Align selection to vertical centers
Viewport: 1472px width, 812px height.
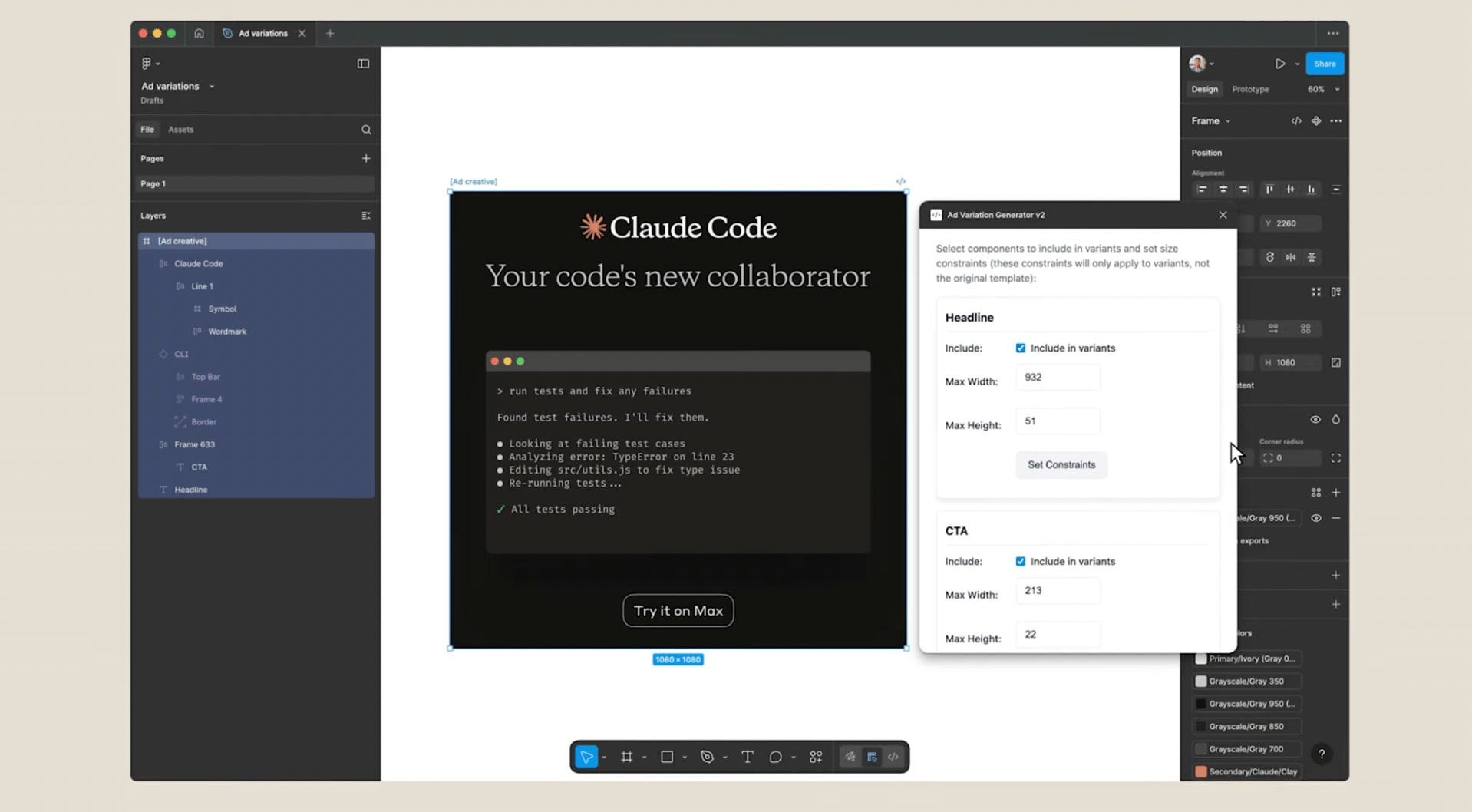click(1291, 190)
